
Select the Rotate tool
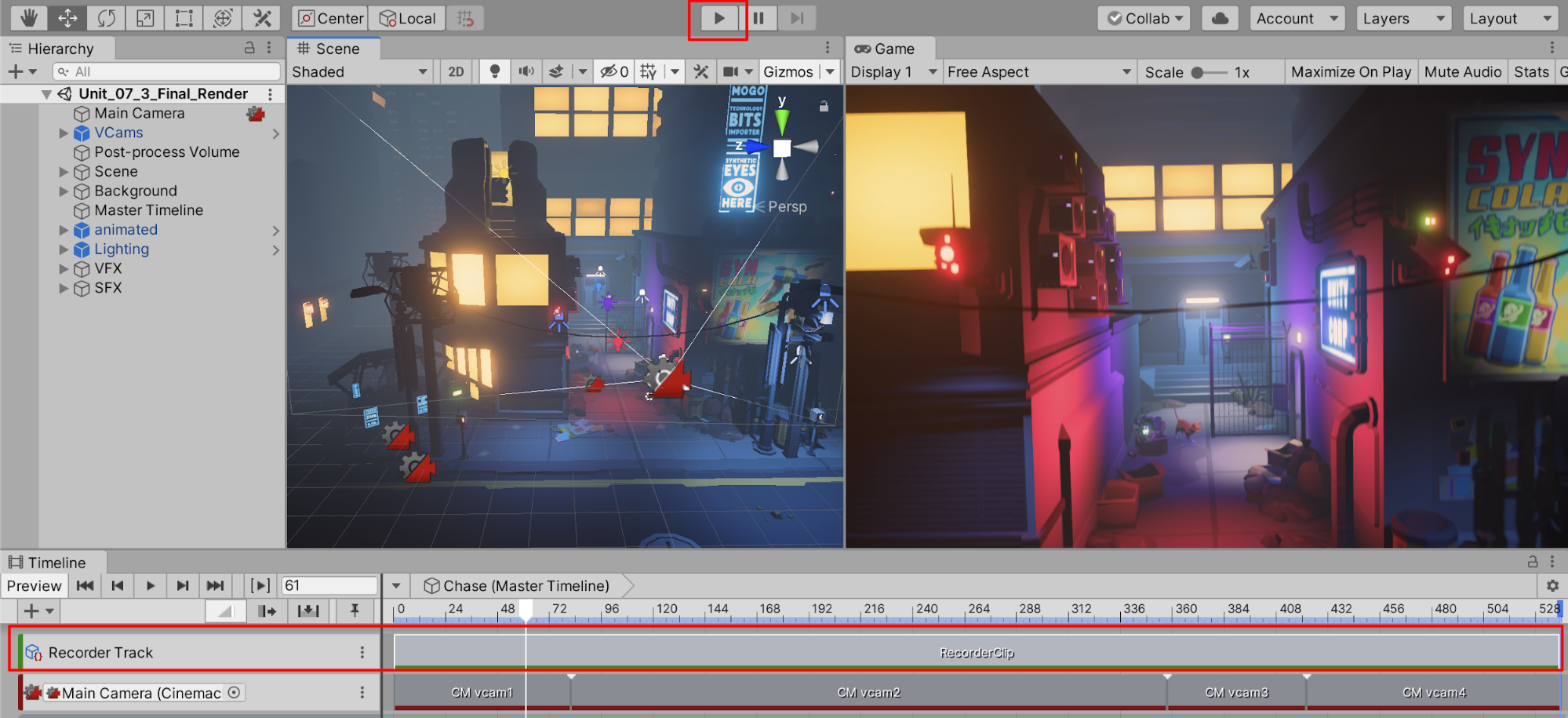[107, 18]
